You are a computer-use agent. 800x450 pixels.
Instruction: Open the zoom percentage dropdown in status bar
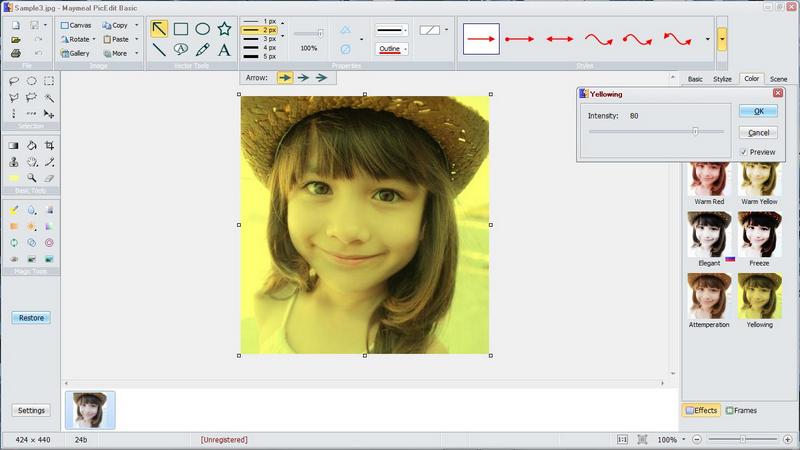[684, 439]
